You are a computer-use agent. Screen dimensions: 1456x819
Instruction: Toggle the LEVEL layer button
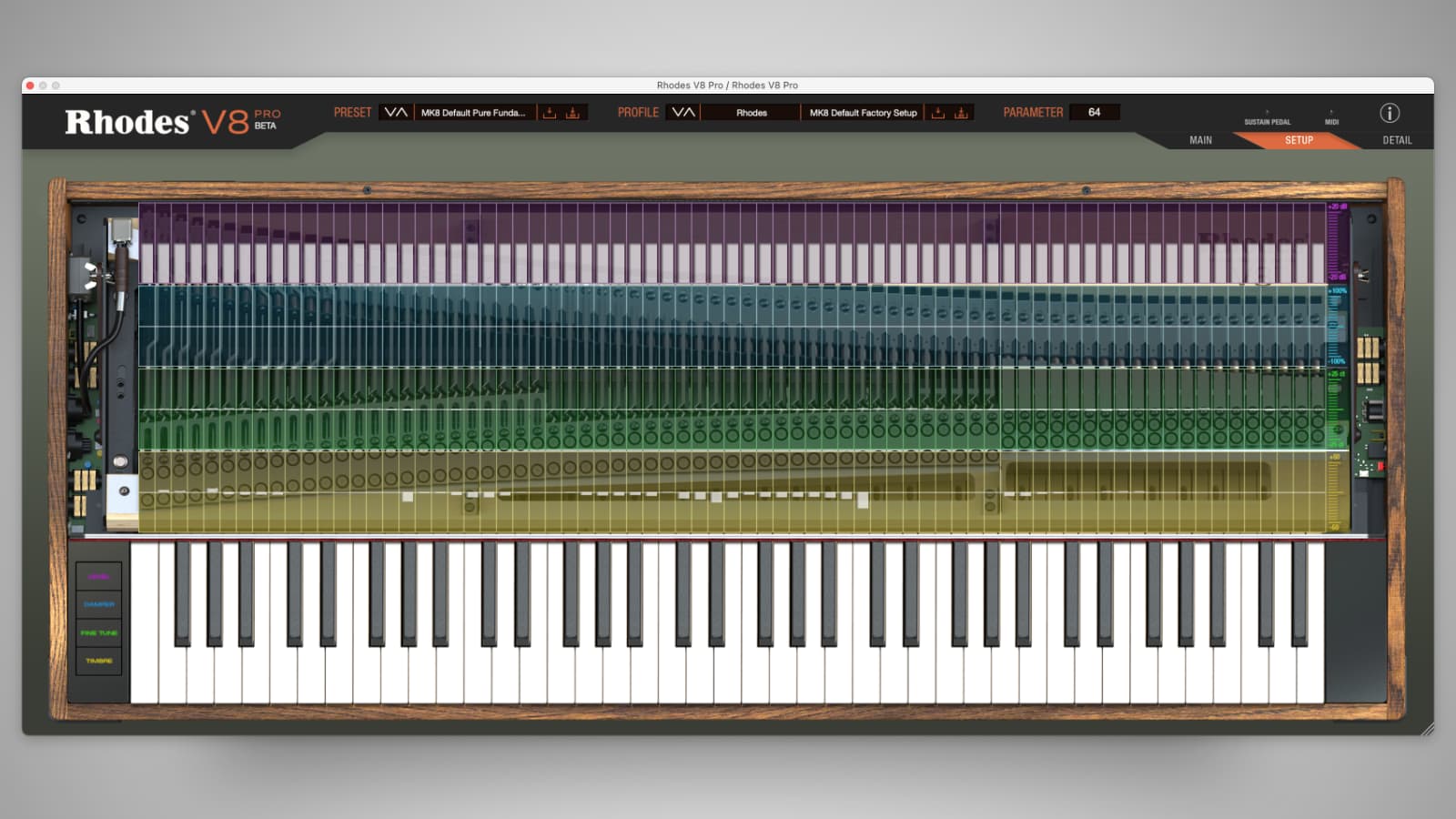point(98,575)
